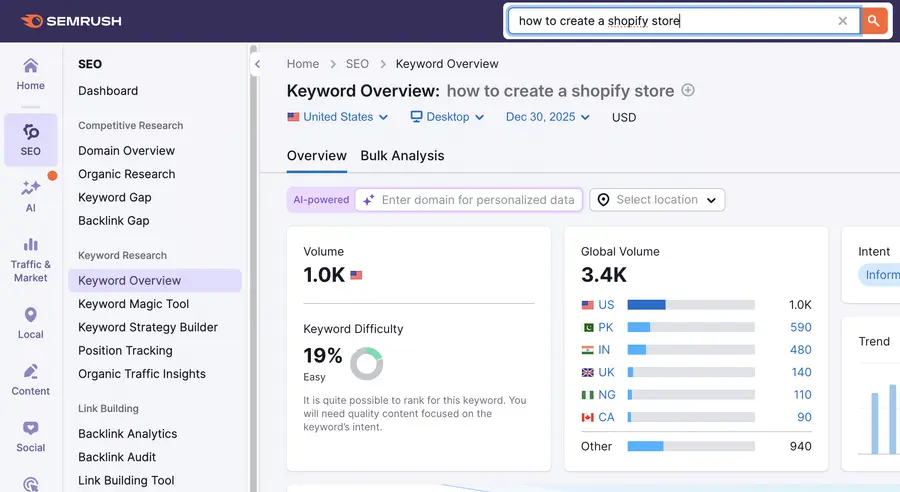This screenshot has height=492, width=900.
Task: Open the Social sidebar section
Action: pos(30,437)
